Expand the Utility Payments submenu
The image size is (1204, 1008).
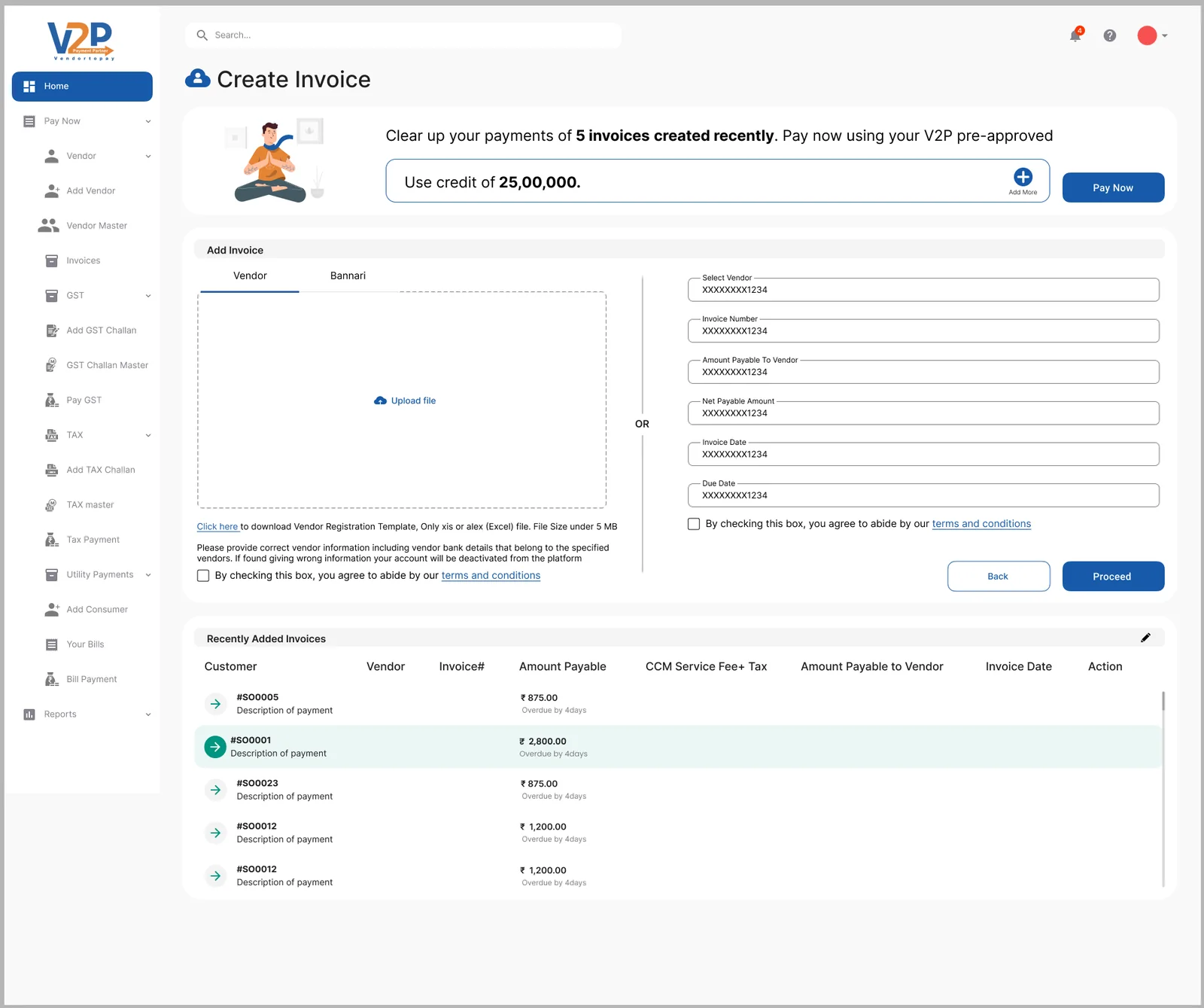[x=148, y=575]
